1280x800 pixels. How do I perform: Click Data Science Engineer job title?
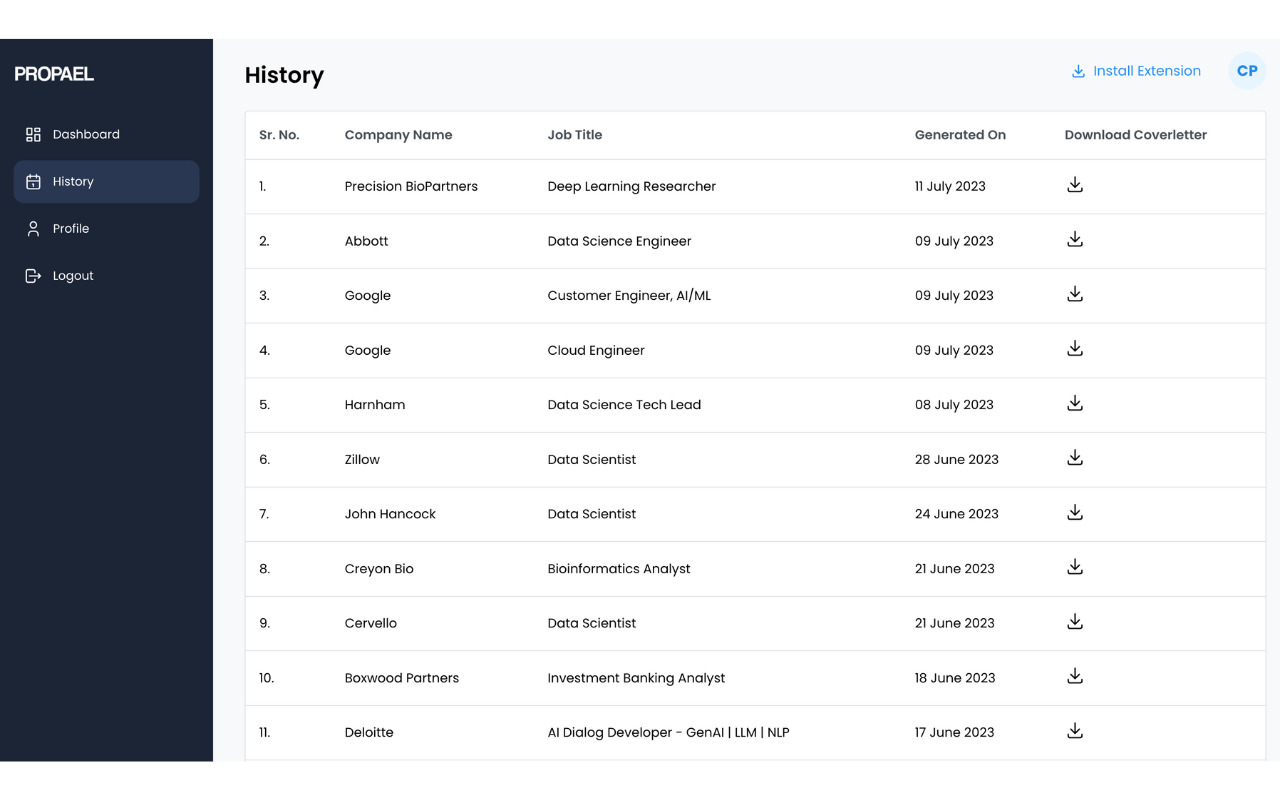[x=619, y=241]
